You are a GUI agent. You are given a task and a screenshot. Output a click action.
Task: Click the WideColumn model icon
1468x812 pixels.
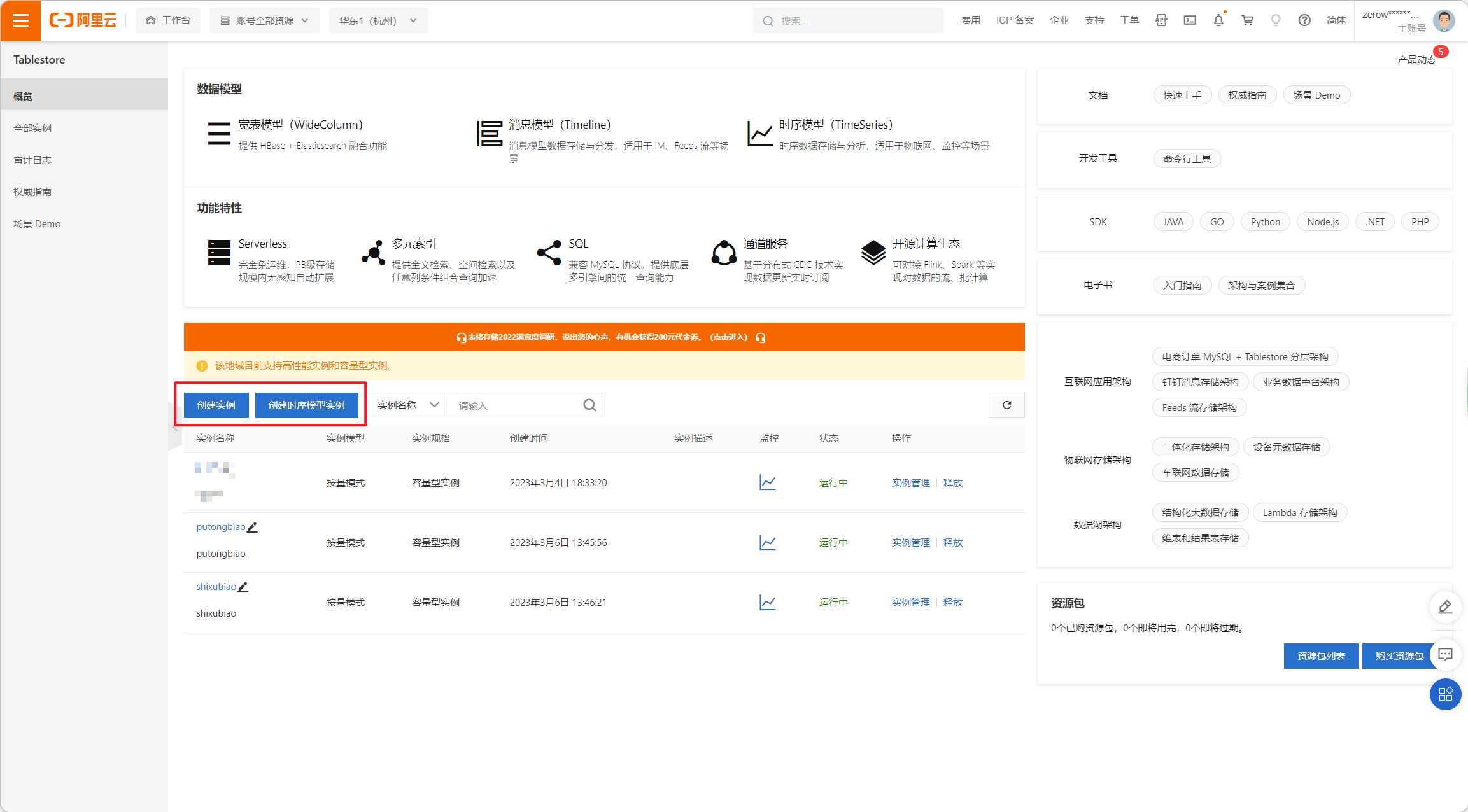coord(219,134)
